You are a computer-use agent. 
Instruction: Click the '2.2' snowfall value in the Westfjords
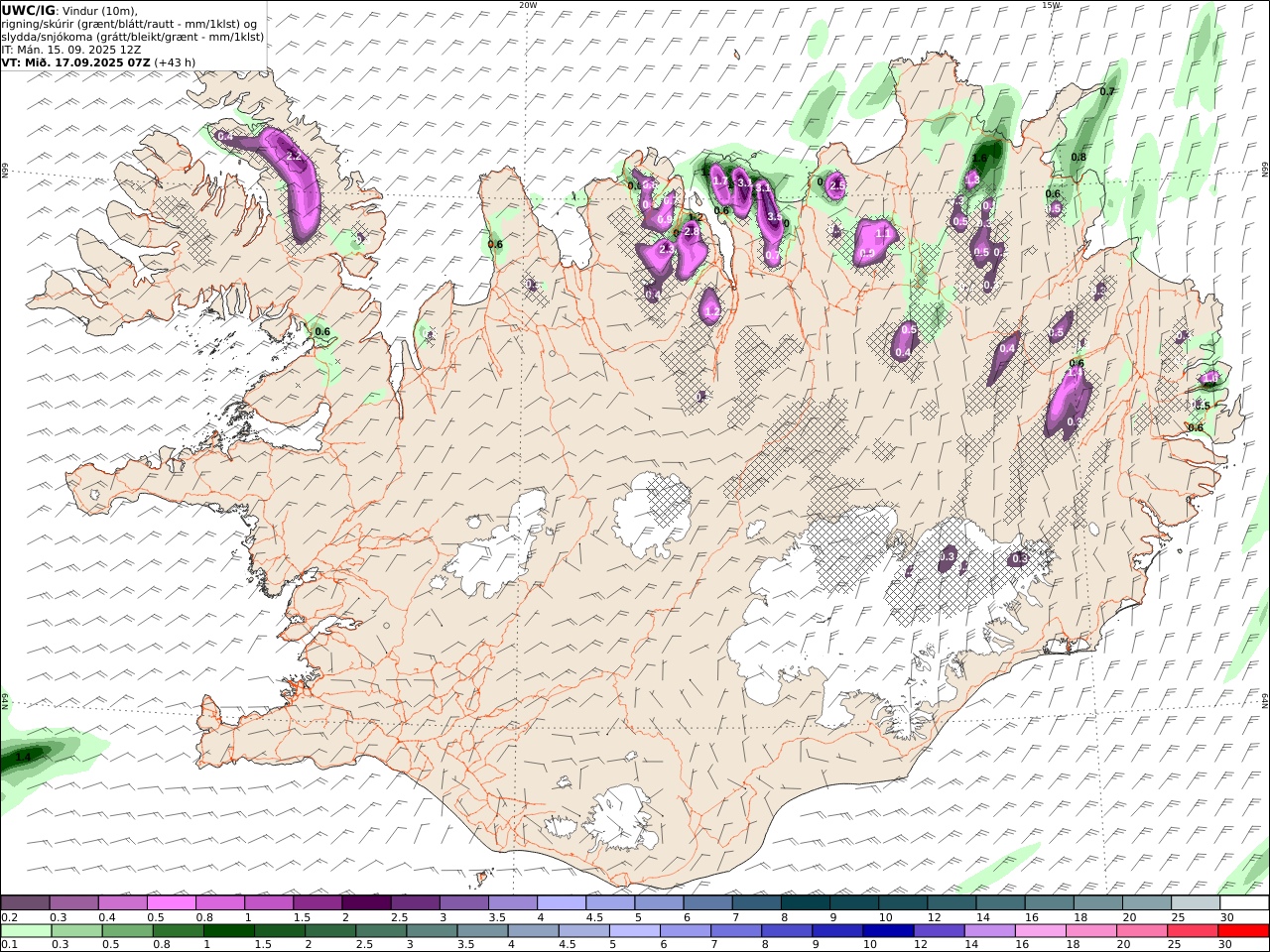pyautogui.click(x=293, y=156)
